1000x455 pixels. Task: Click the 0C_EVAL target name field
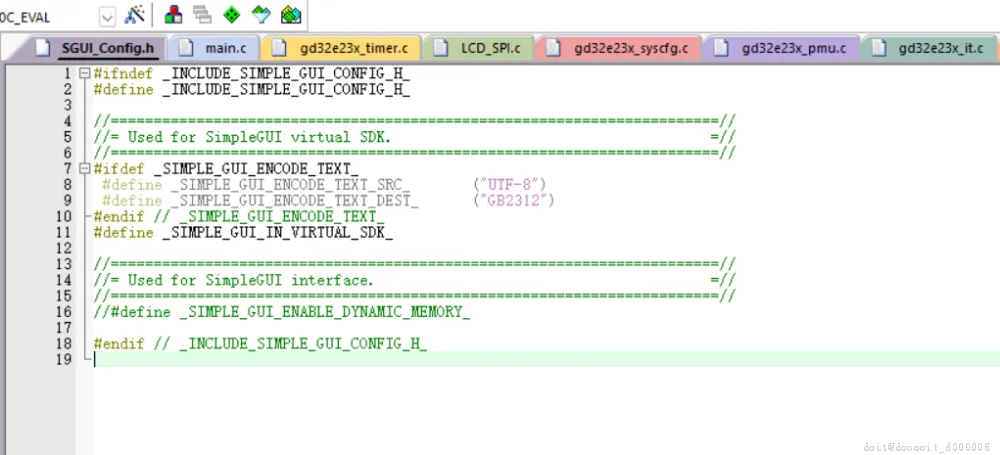(48, 17)
